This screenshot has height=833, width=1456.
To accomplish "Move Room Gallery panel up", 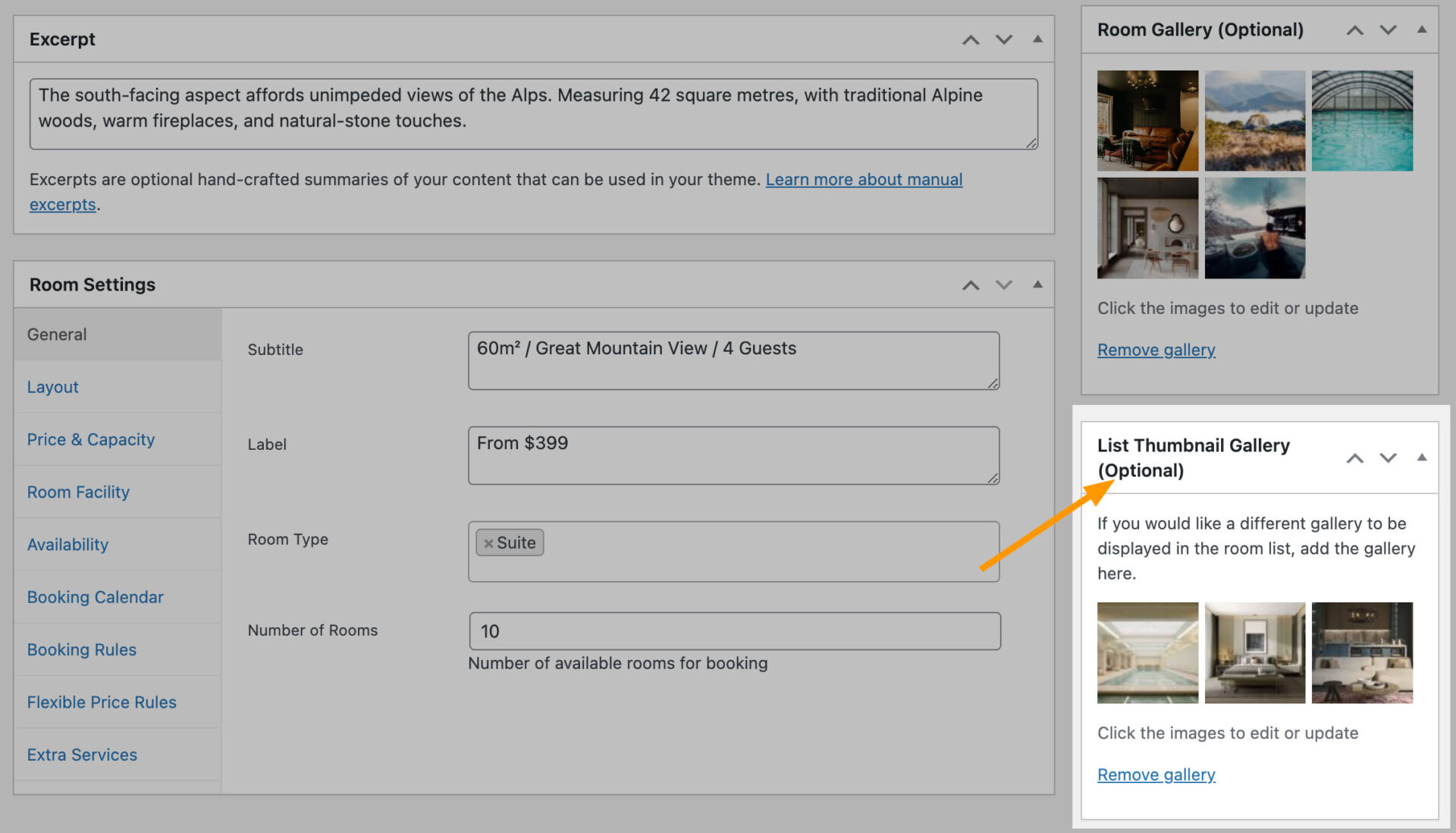I will pyautogui.click(x=1354, y=30).
